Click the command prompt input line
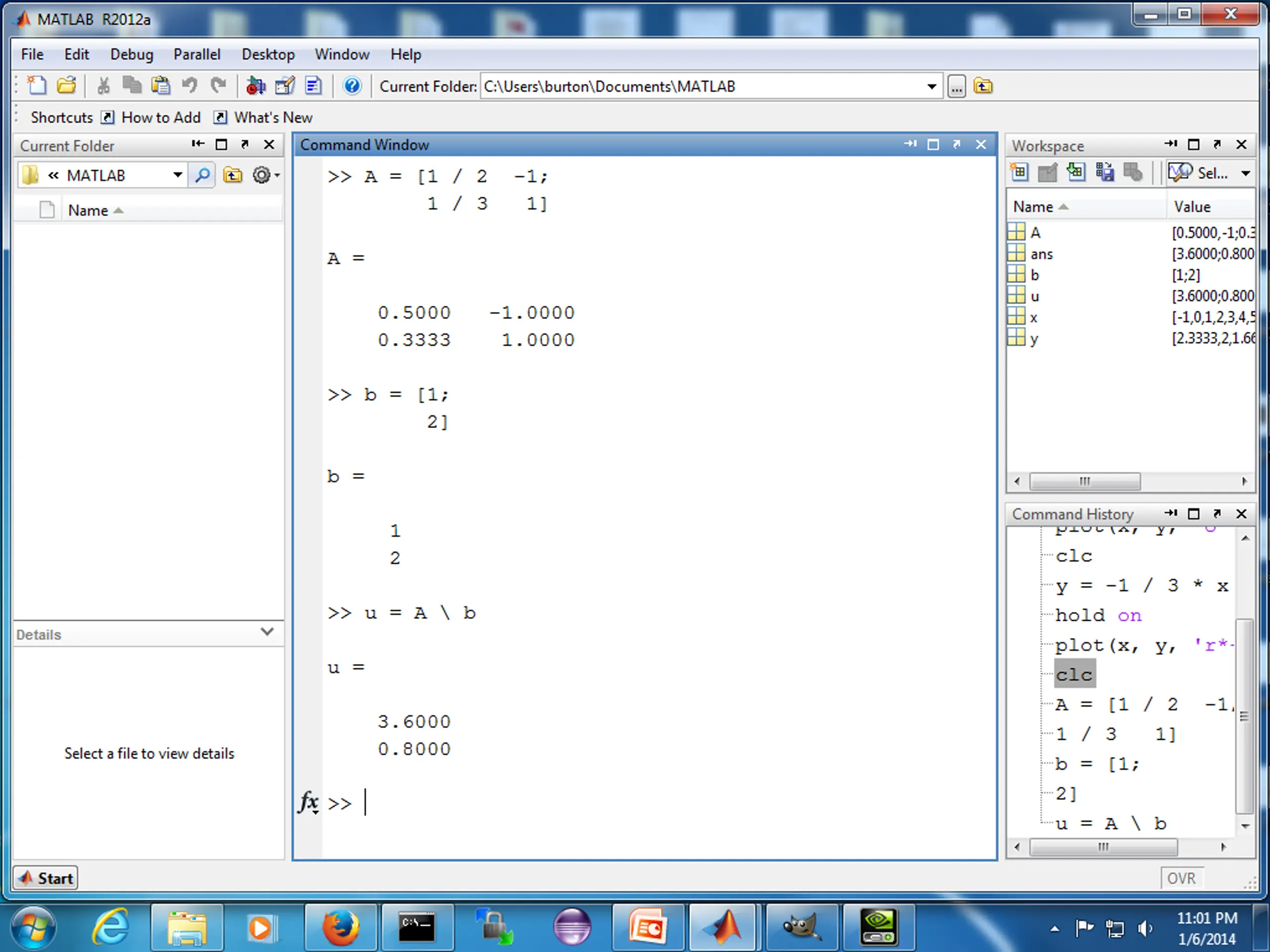Viewport: 1270px width, 952px height. point(660,802)
